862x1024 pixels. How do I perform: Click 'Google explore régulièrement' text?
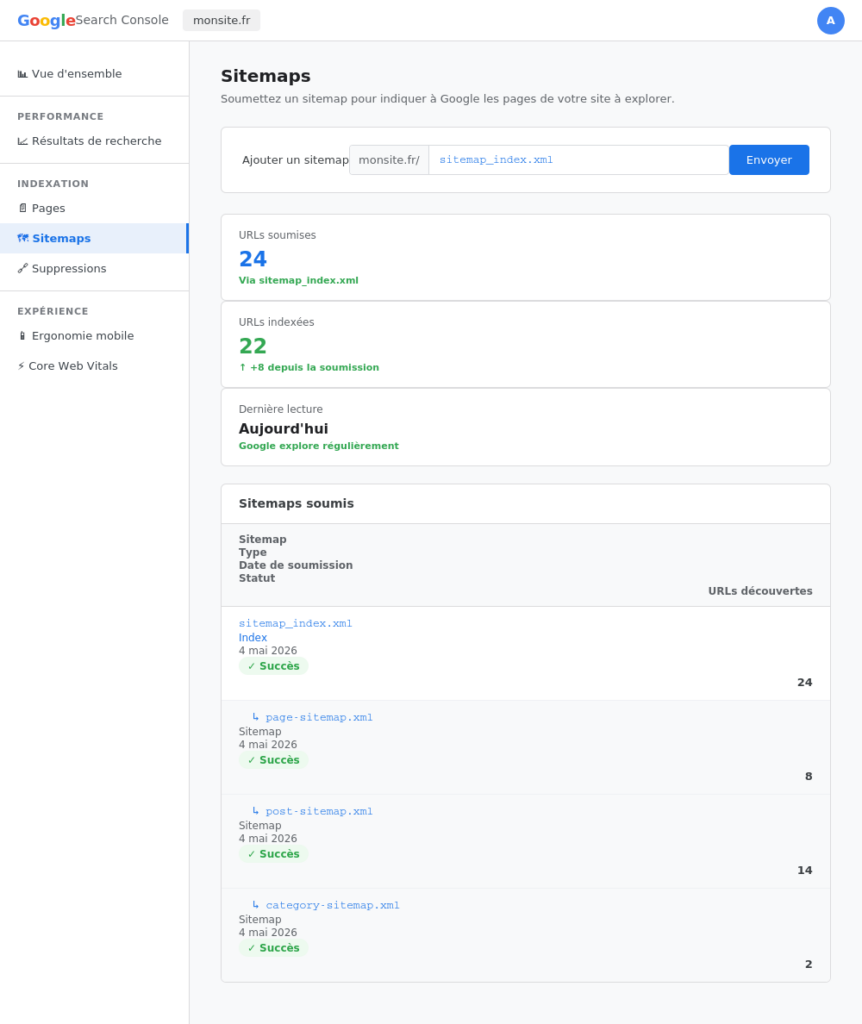point(319,445)
